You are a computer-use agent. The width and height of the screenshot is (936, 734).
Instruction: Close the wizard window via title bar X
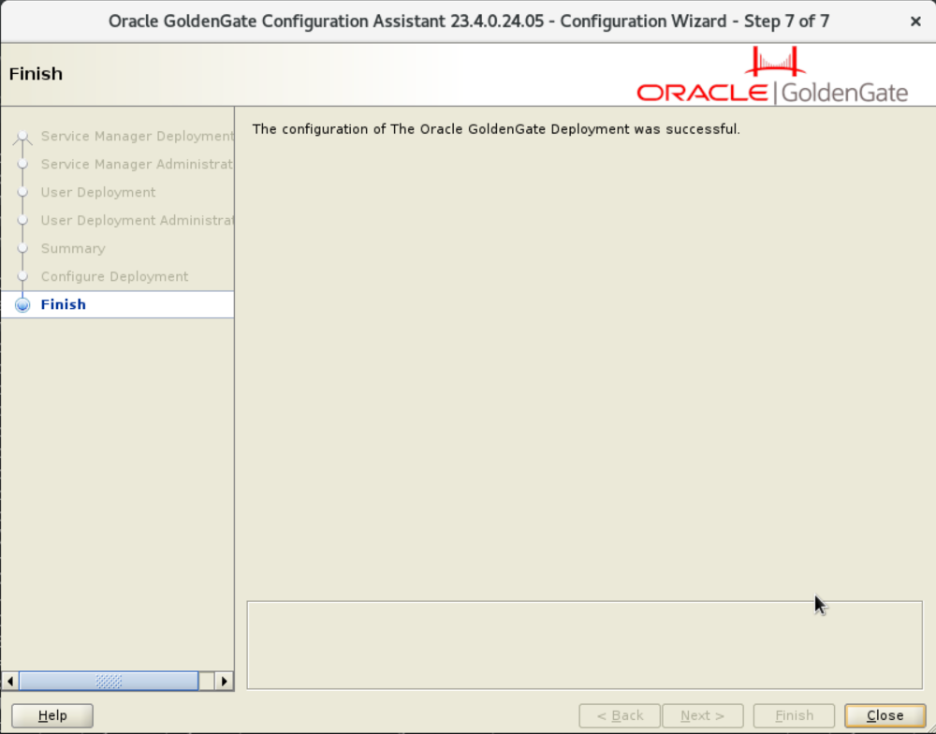coord(916,21)
